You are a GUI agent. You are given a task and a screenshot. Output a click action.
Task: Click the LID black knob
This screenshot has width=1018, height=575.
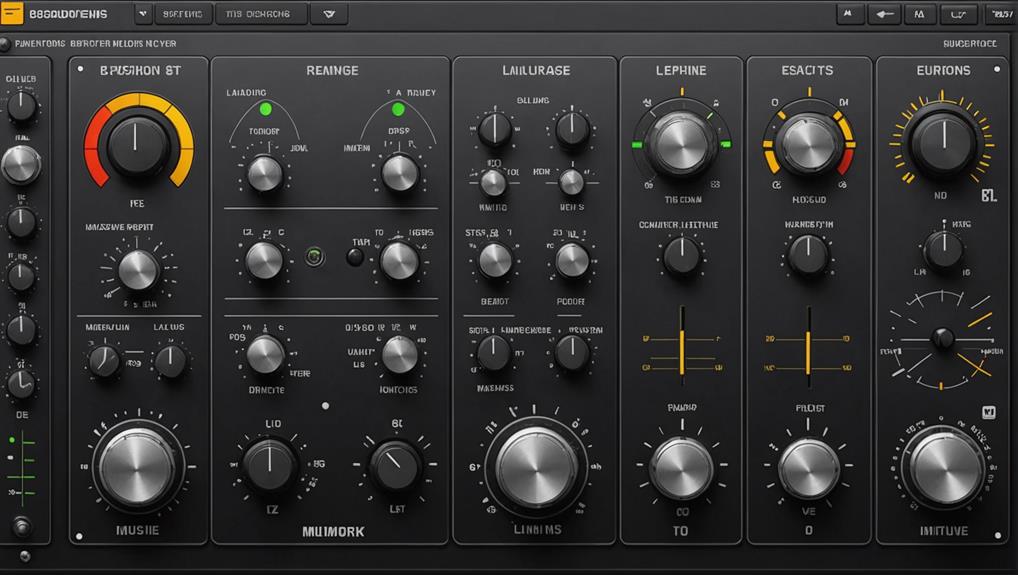click(270, 464)
